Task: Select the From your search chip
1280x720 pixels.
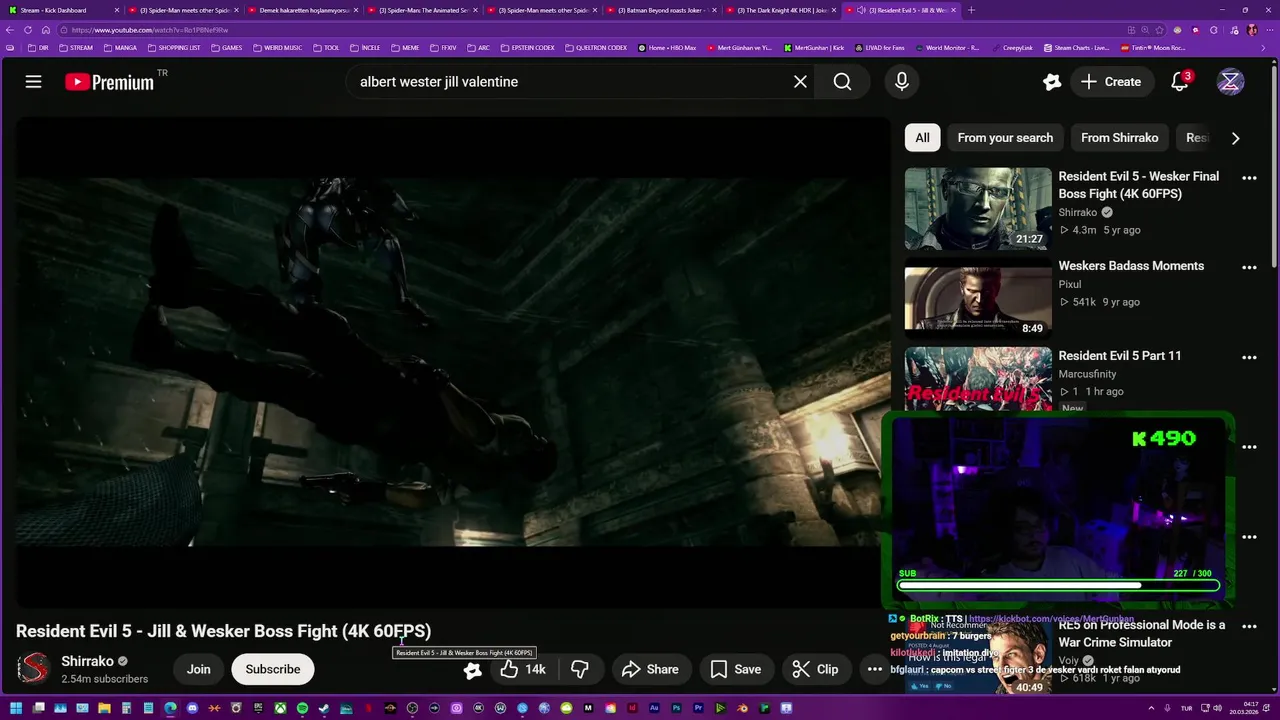Action: click(x=1005, y=138)
